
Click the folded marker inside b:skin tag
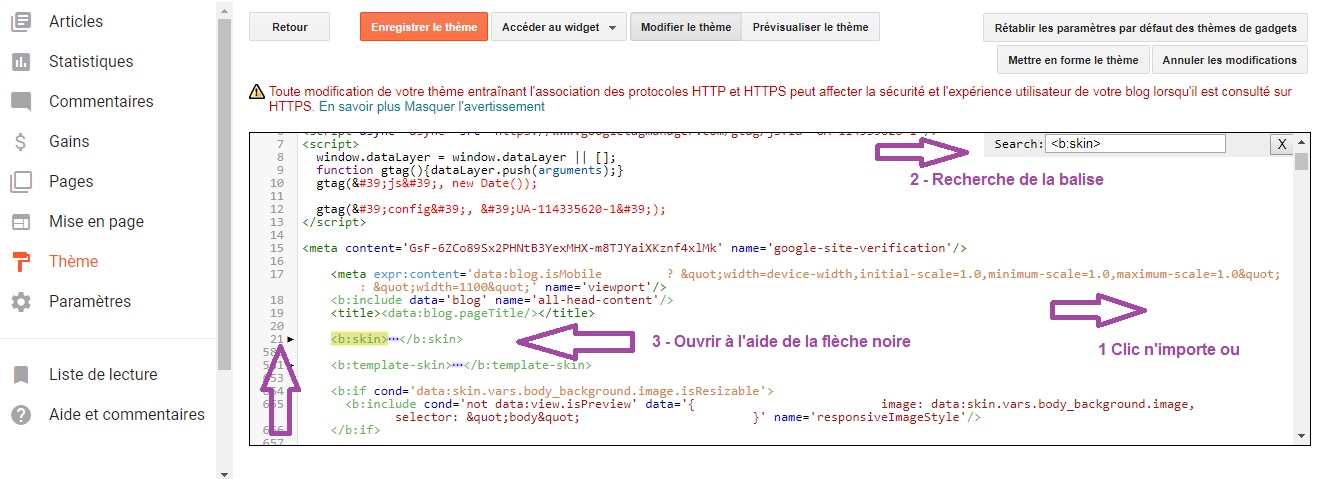tap(393, 339)
